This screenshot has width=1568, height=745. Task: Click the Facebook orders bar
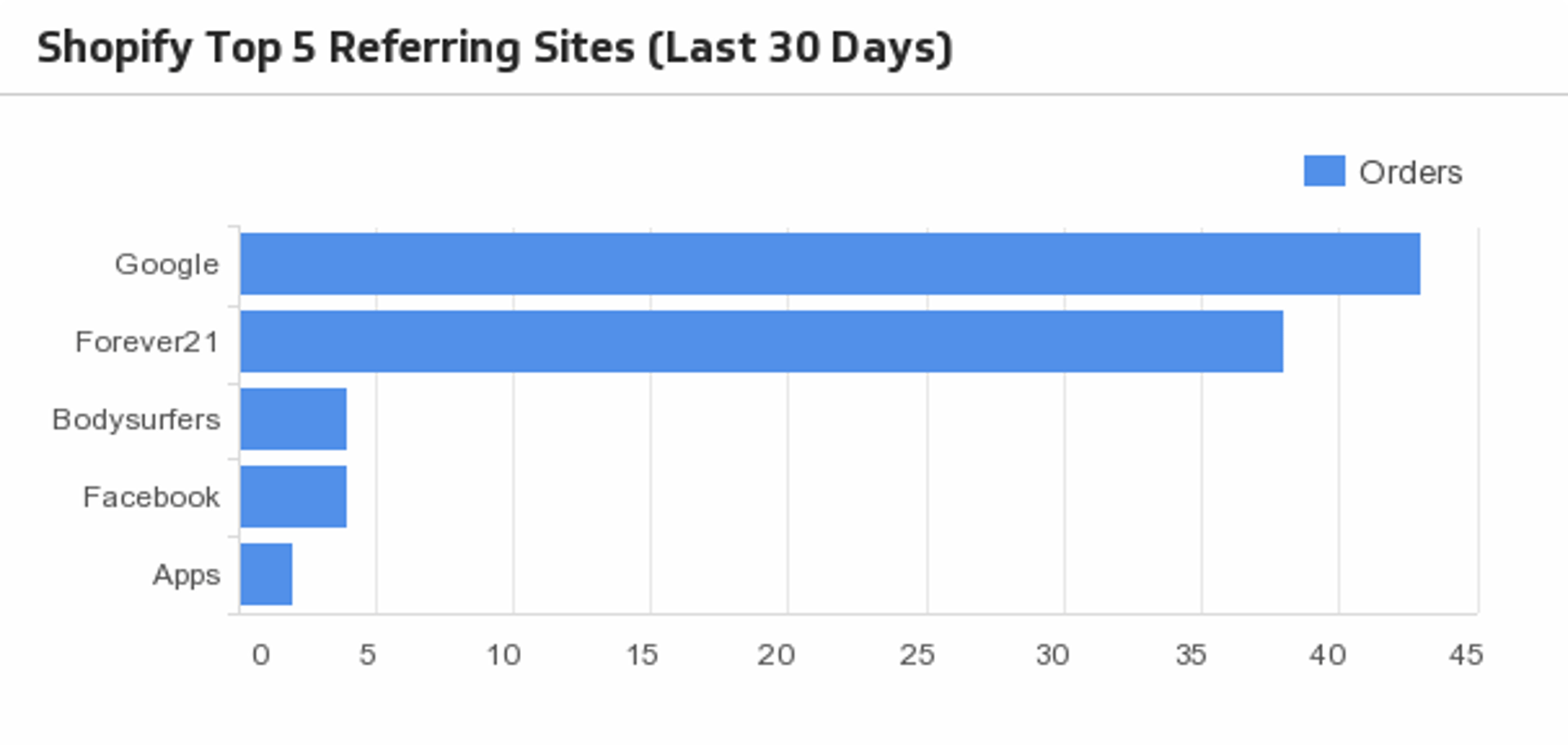293,497
